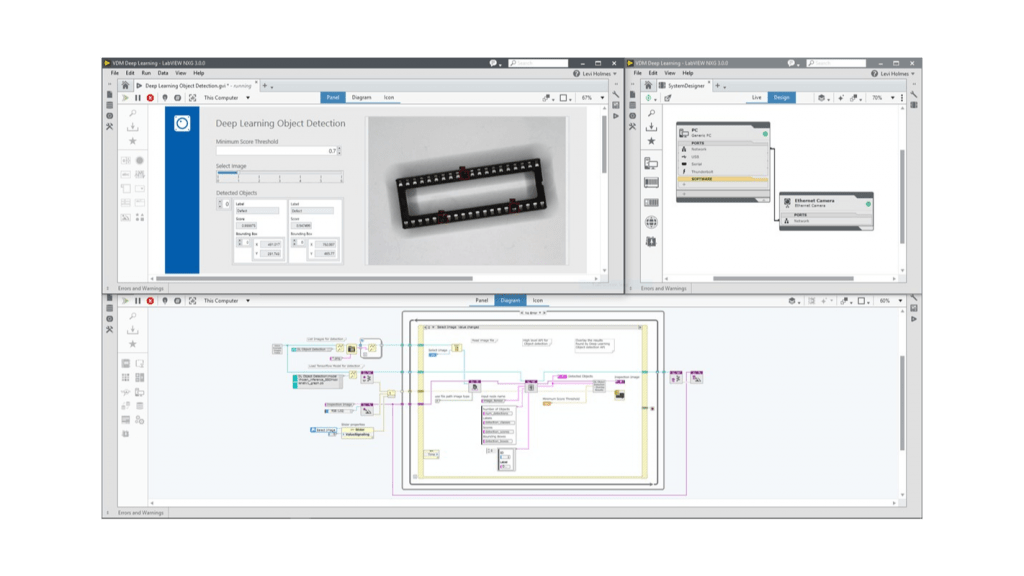Open the View menu

[181, 73]
